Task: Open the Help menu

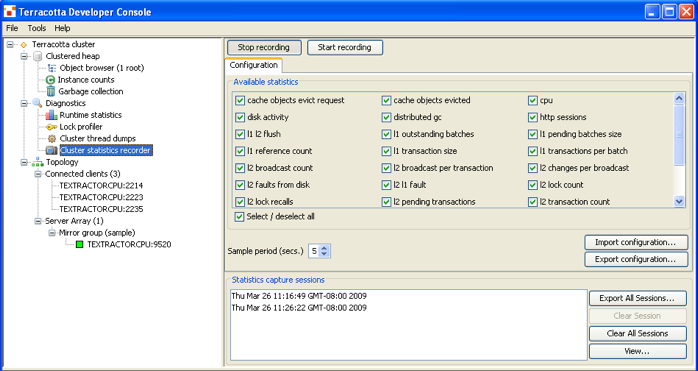Action: click(x=62, y=28)
